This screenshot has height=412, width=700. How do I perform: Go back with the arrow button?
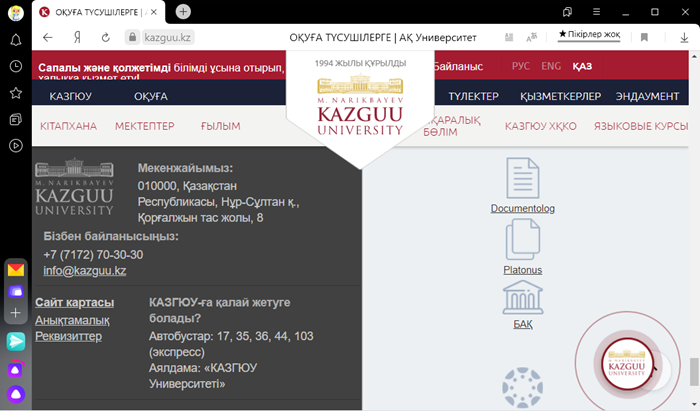tap(48, 37)
